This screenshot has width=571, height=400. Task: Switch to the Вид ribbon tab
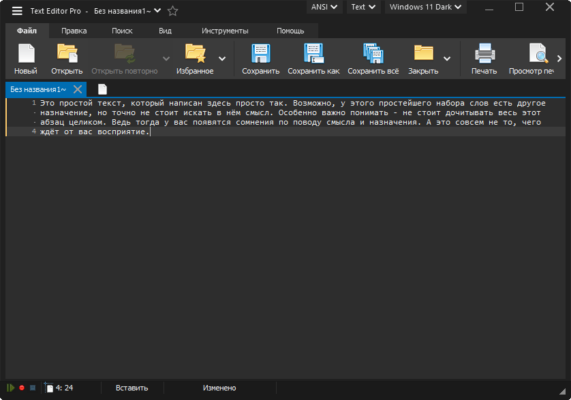pos(165,31)
